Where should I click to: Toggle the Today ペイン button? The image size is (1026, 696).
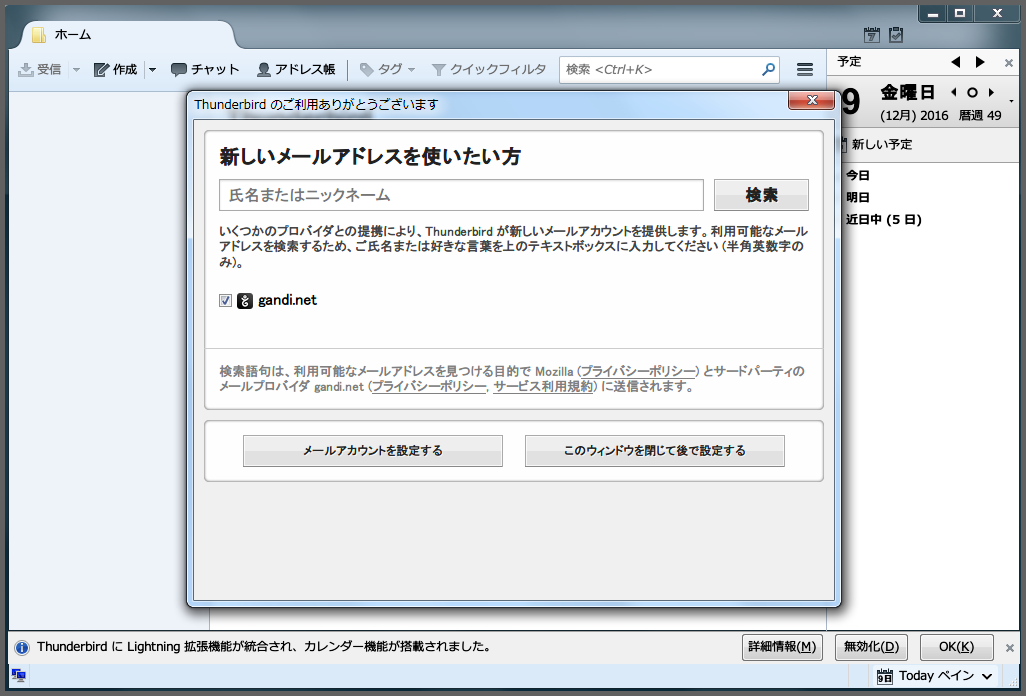(935, 676)
